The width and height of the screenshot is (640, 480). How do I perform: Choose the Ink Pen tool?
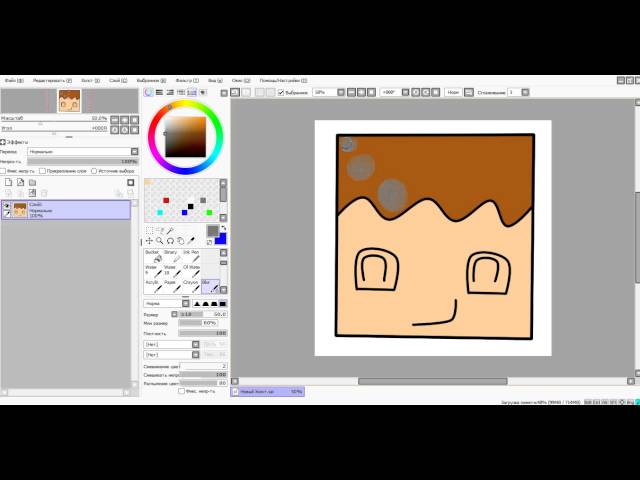191,256
